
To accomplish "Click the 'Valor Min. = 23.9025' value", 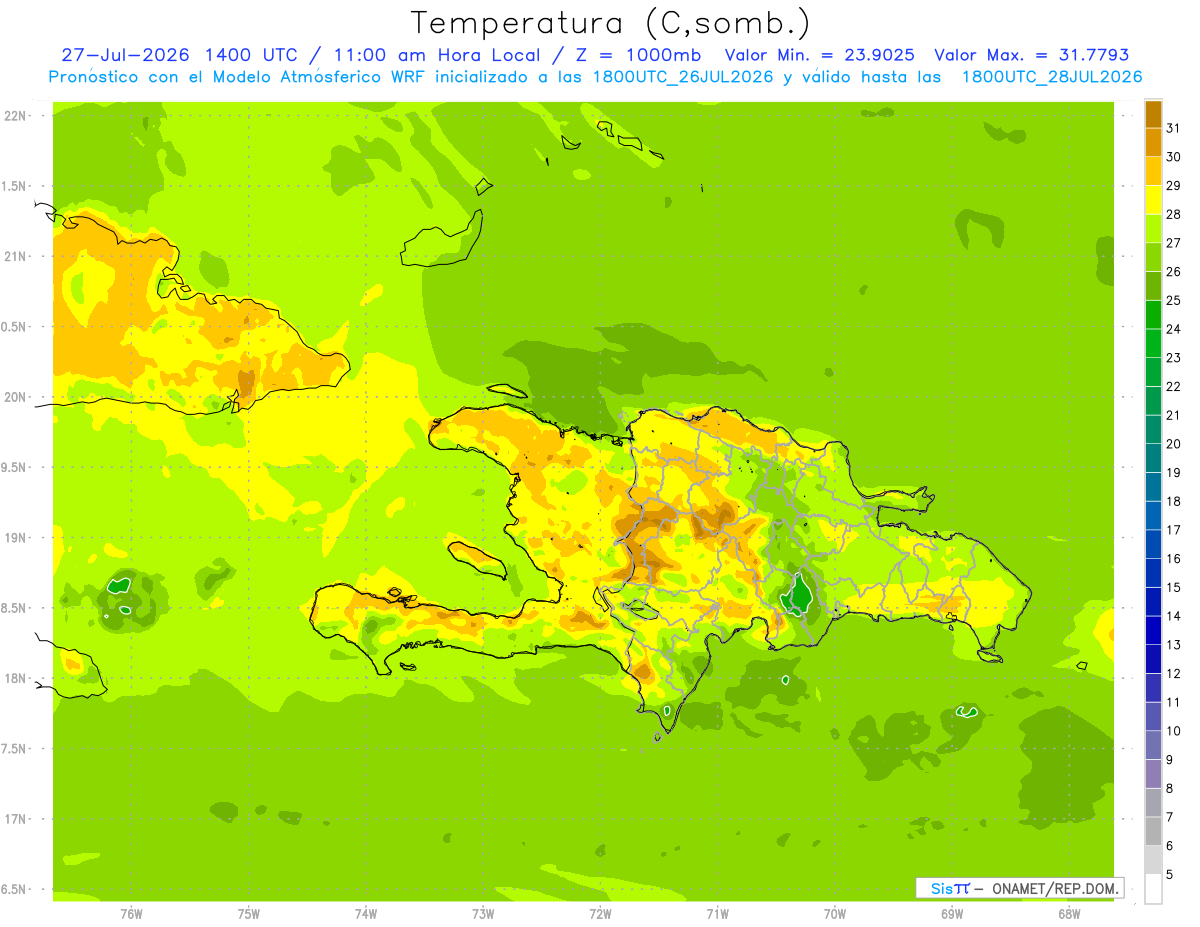I will click(819, 55).
